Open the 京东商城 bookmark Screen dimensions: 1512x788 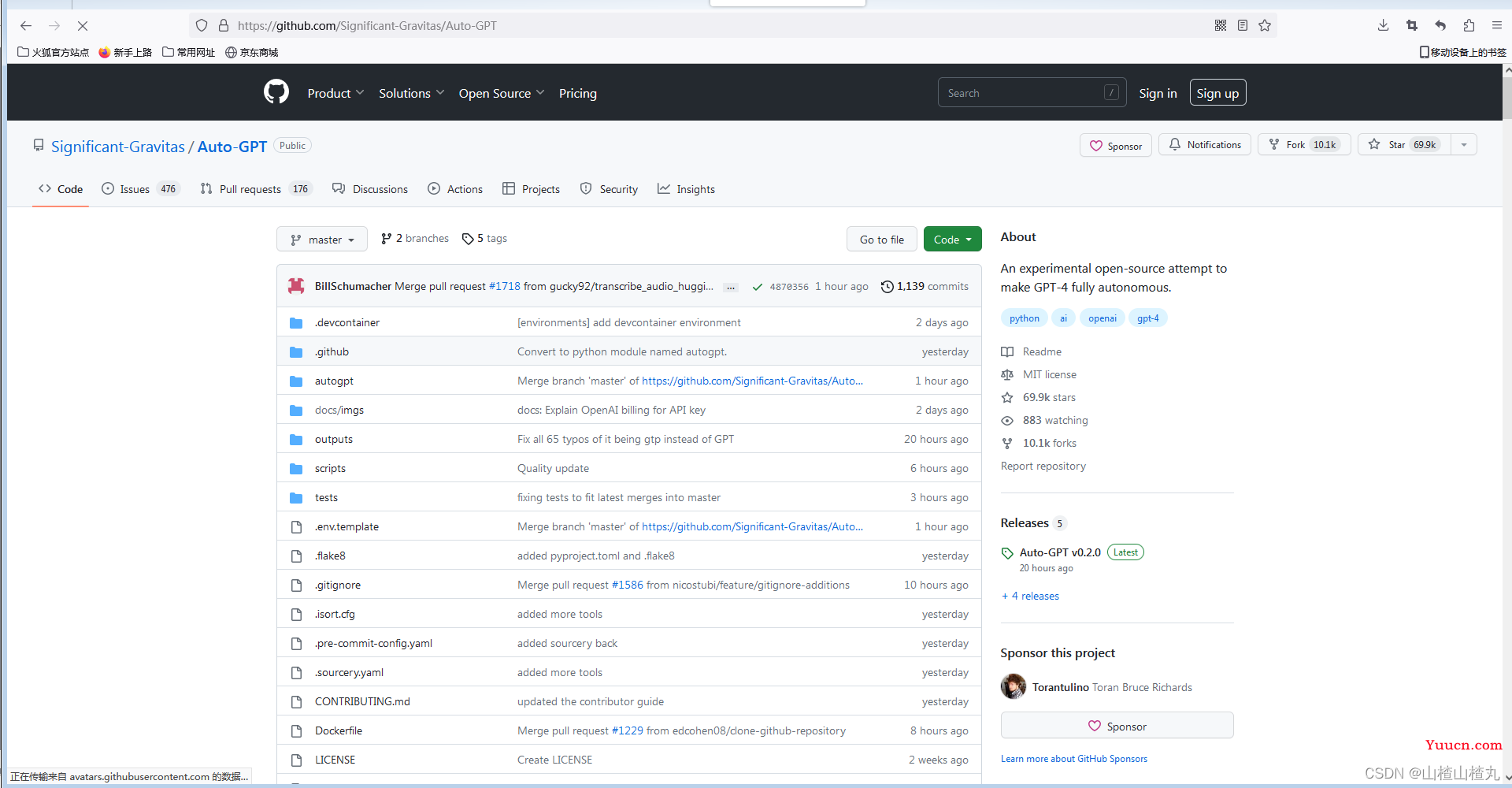pyautogui.click(x=252, y=52)
